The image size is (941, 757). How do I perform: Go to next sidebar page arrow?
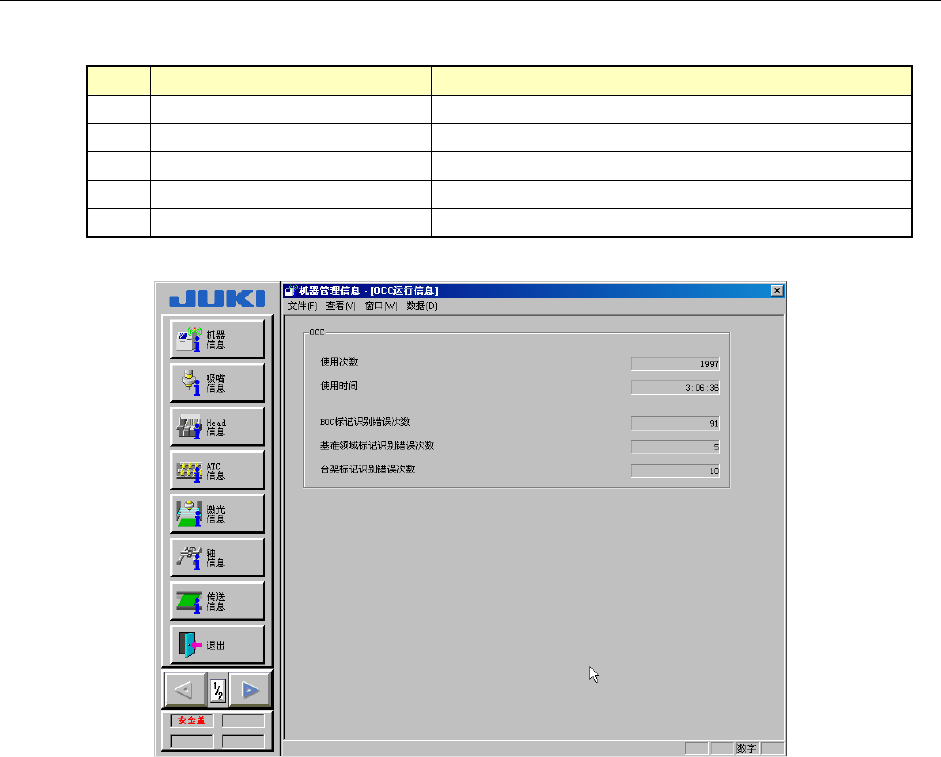pos(250,690)
